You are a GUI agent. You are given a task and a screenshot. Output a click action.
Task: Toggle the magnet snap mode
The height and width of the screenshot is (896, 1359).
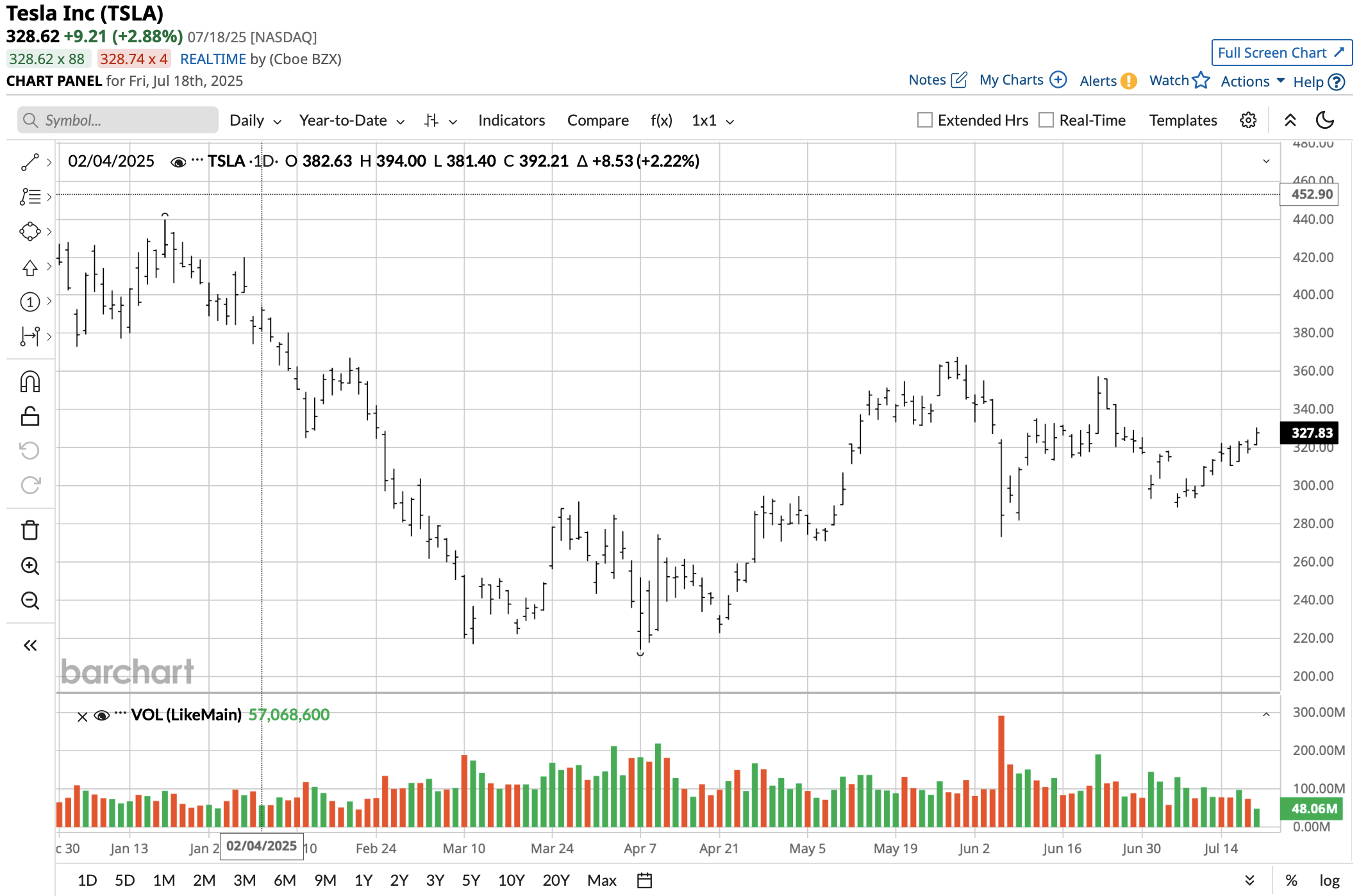[29, 382]
